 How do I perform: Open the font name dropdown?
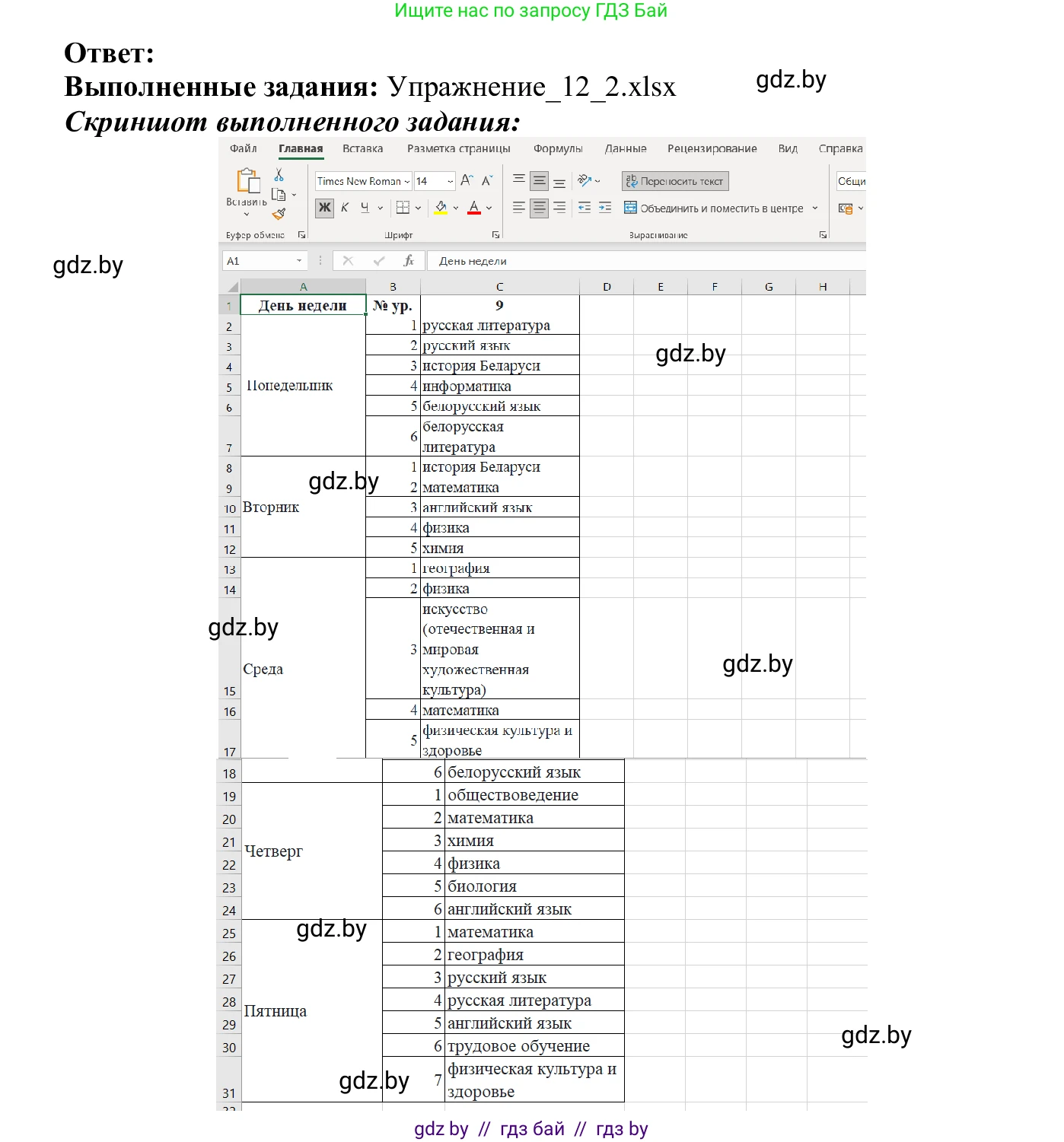pyautogui.click(x=406, y=181)
